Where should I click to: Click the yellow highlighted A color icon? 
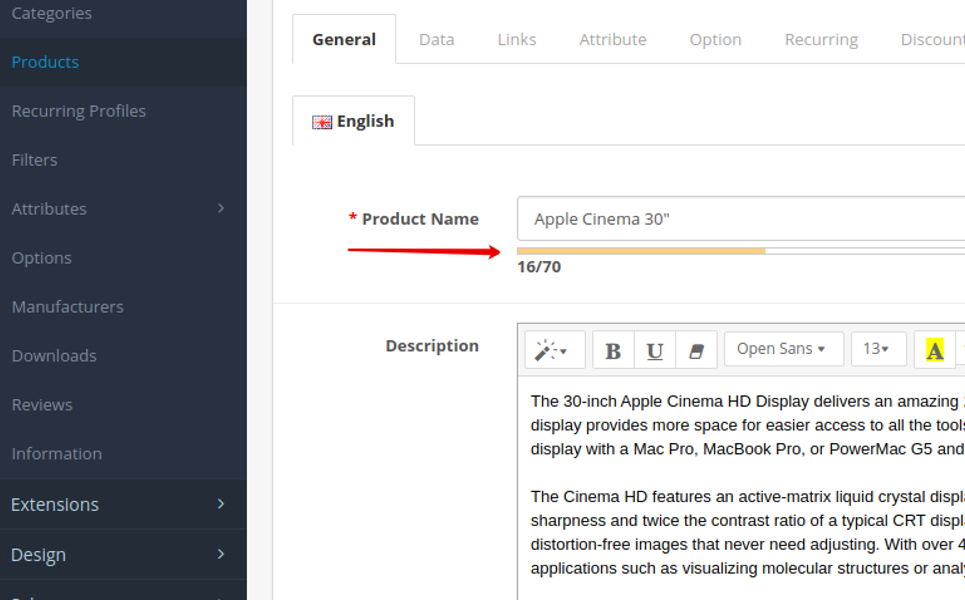934,350
